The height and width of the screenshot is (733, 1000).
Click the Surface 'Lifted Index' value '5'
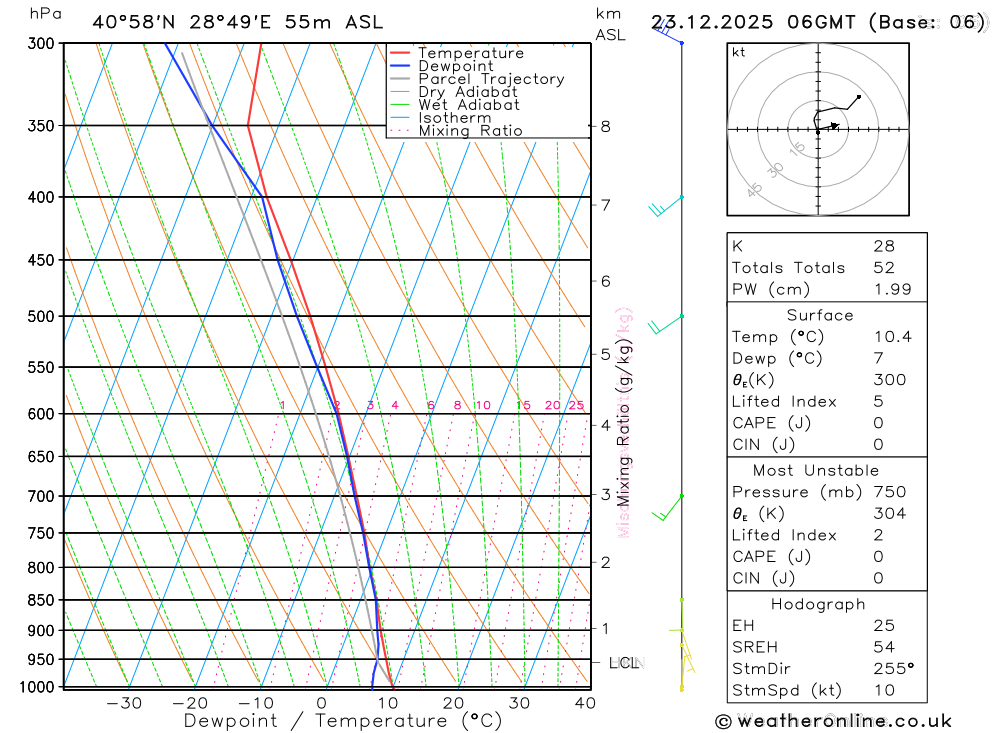pyautogui.click(x=879, y=402)
